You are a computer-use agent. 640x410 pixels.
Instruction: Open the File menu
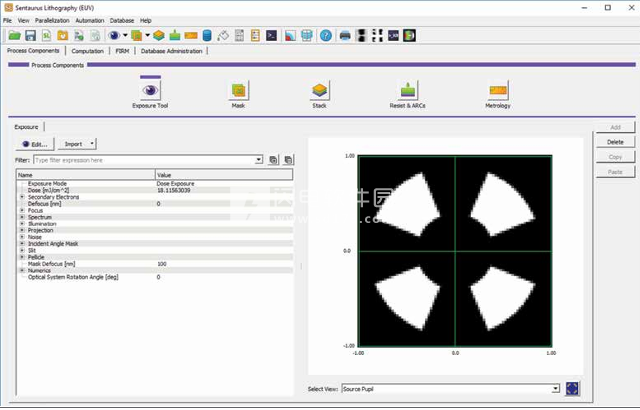coord(7,20)
